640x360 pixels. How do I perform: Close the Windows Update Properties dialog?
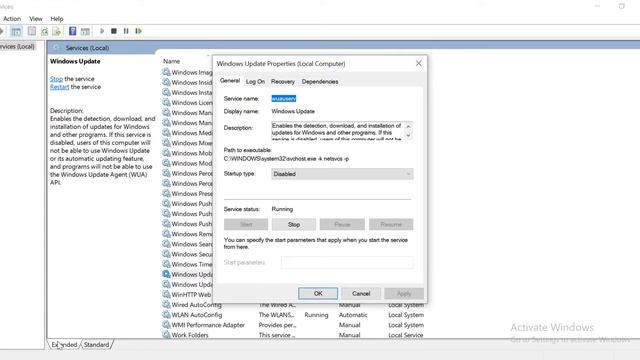coord(418,63)
